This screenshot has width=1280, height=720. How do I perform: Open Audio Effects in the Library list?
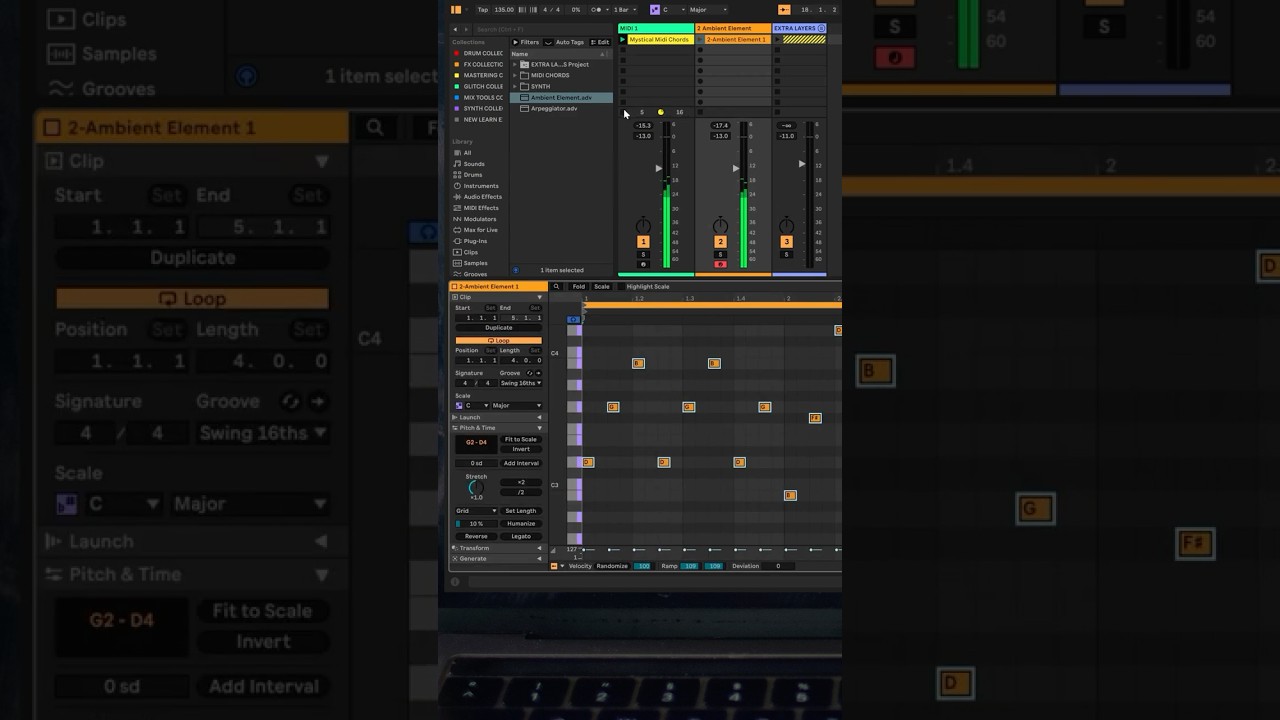tap(482, 197)
